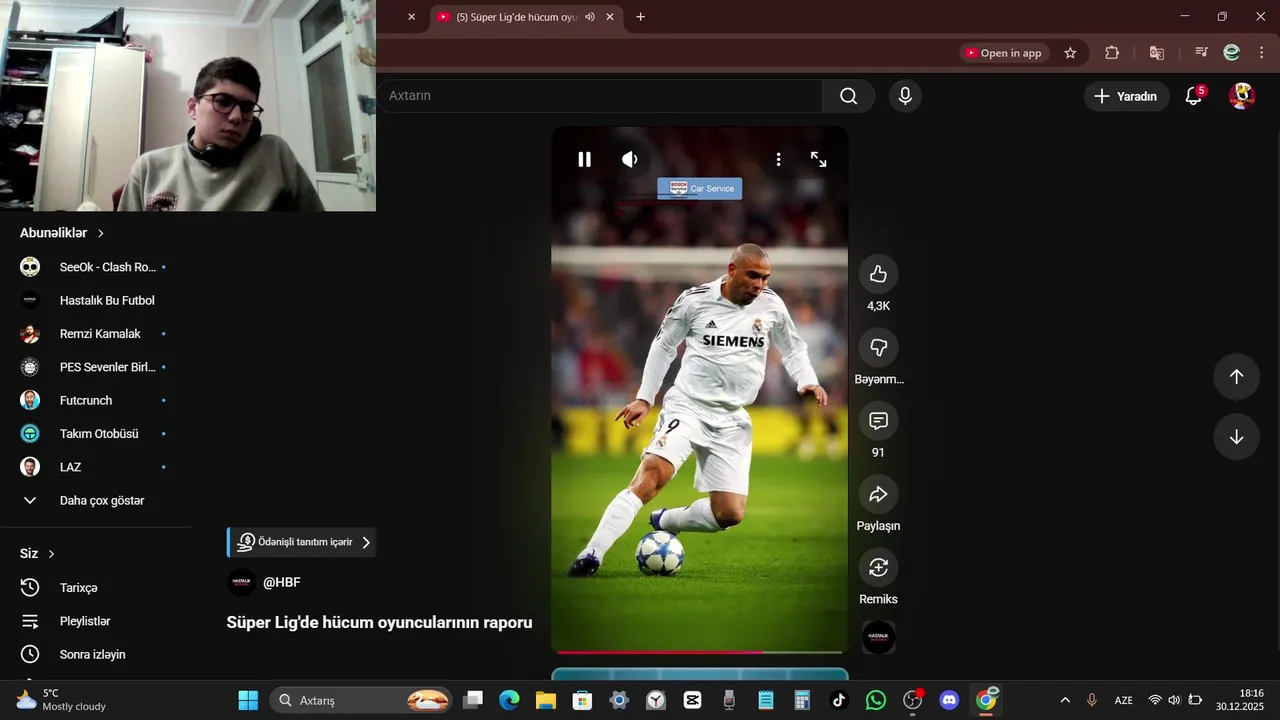Start voice search with the microphone
Viewport: 1280px width, 720px height.
(x=905, y=96)
